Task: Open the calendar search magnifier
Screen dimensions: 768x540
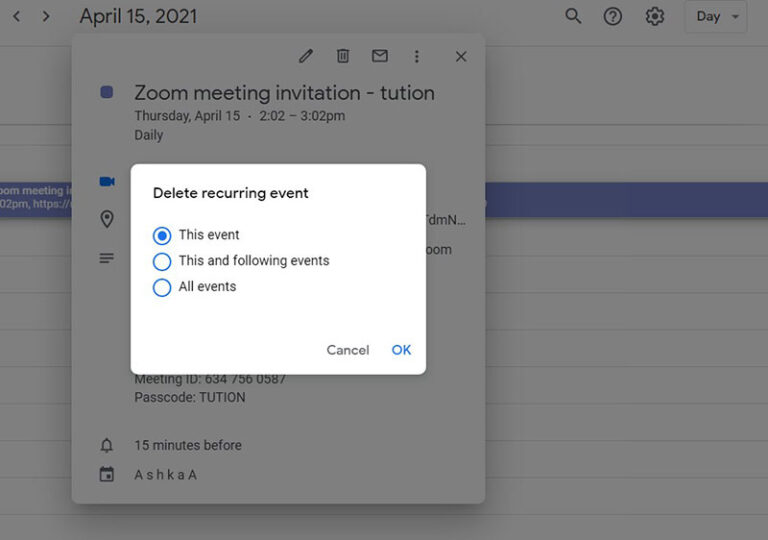Action: (x=573, y=17)
